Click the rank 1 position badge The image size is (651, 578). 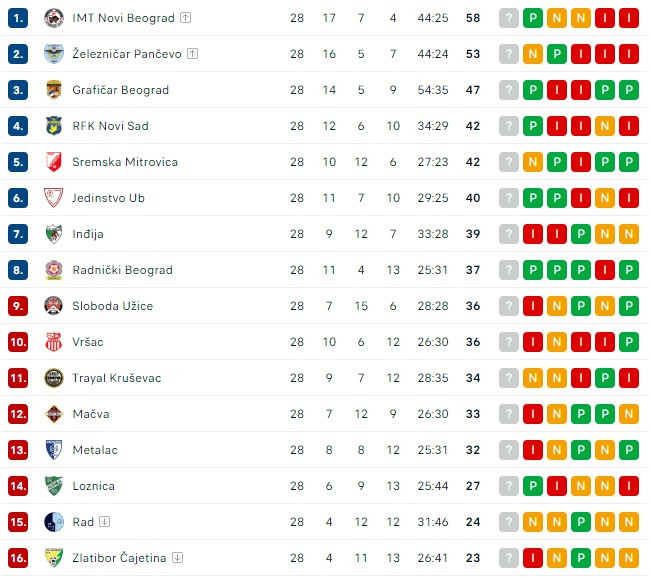coord(18,18)
